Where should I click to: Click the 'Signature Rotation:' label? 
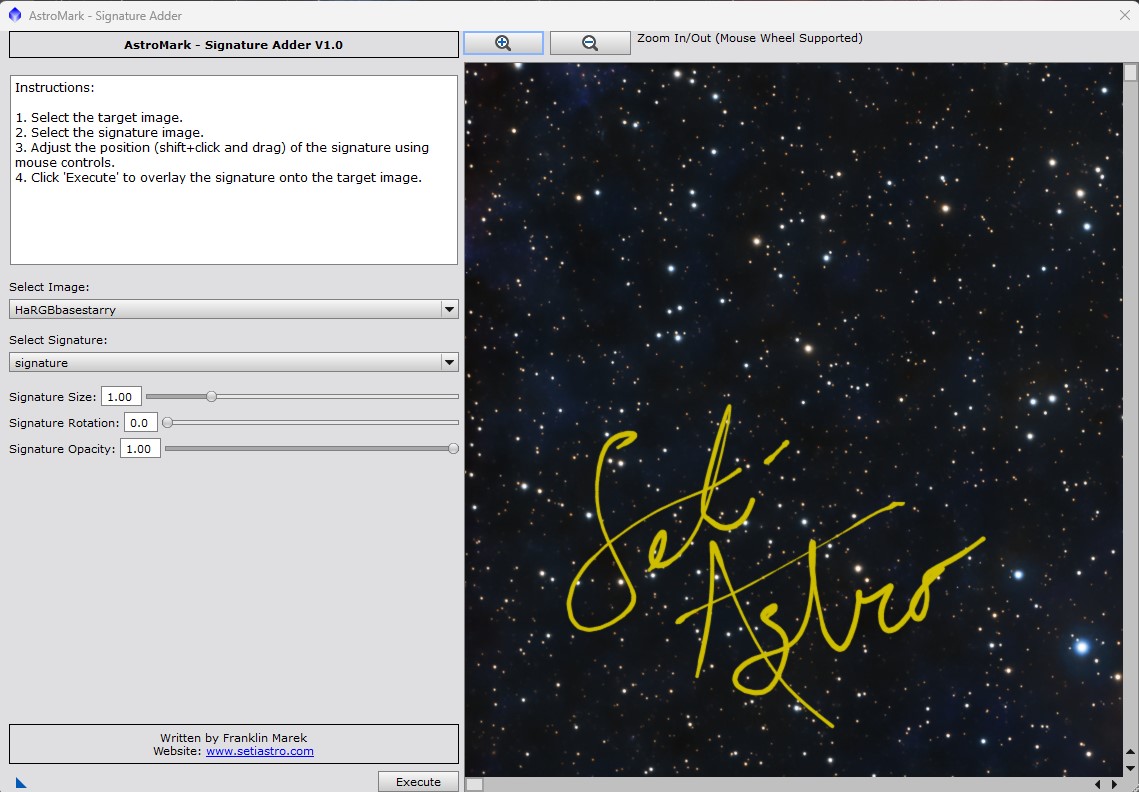tap(64, 423)
